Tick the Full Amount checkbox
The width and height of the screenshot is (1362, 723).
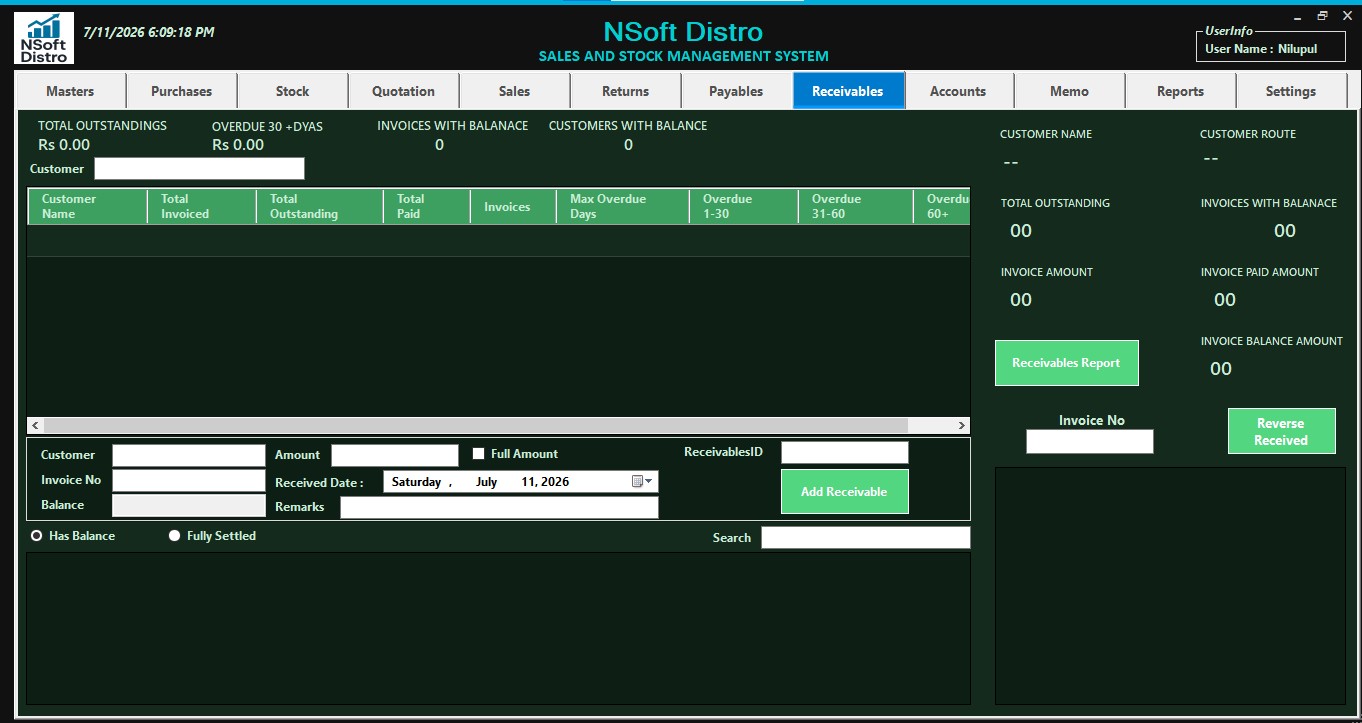click(478, 454)
